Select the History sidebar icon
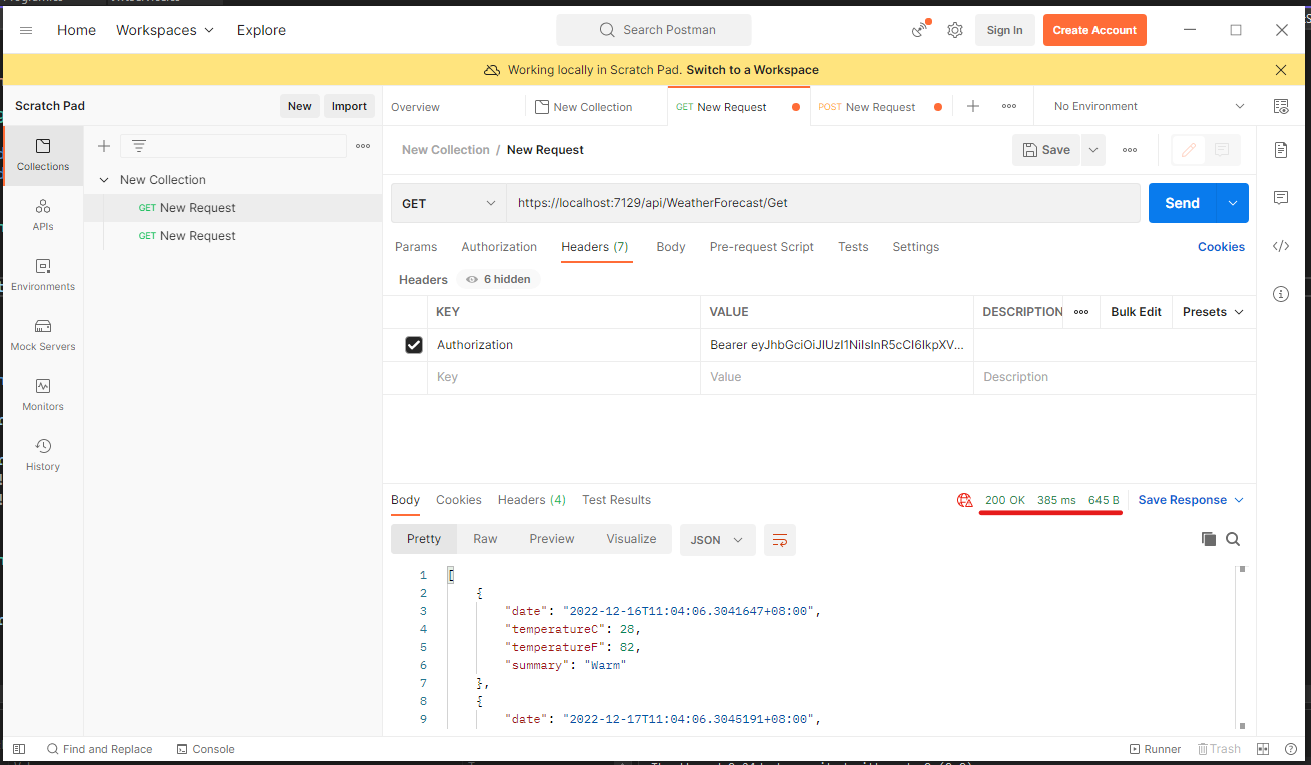Viewport: 1311px width, 765px height. point(43,455)
